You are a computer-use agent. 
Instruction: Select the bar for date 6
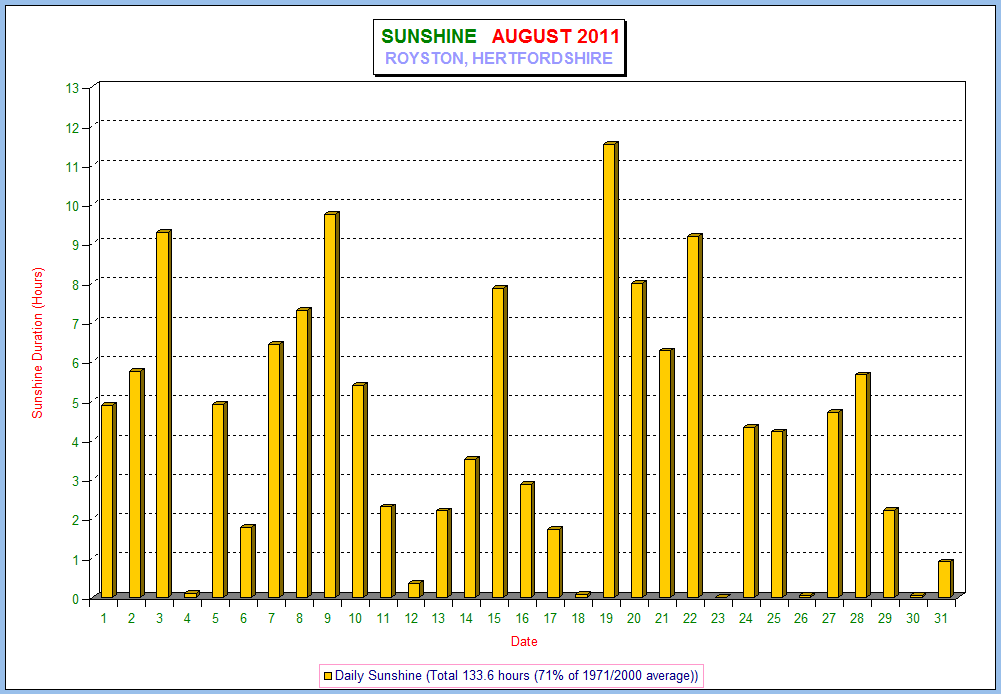pyautogui.click(x=248, y=561)
